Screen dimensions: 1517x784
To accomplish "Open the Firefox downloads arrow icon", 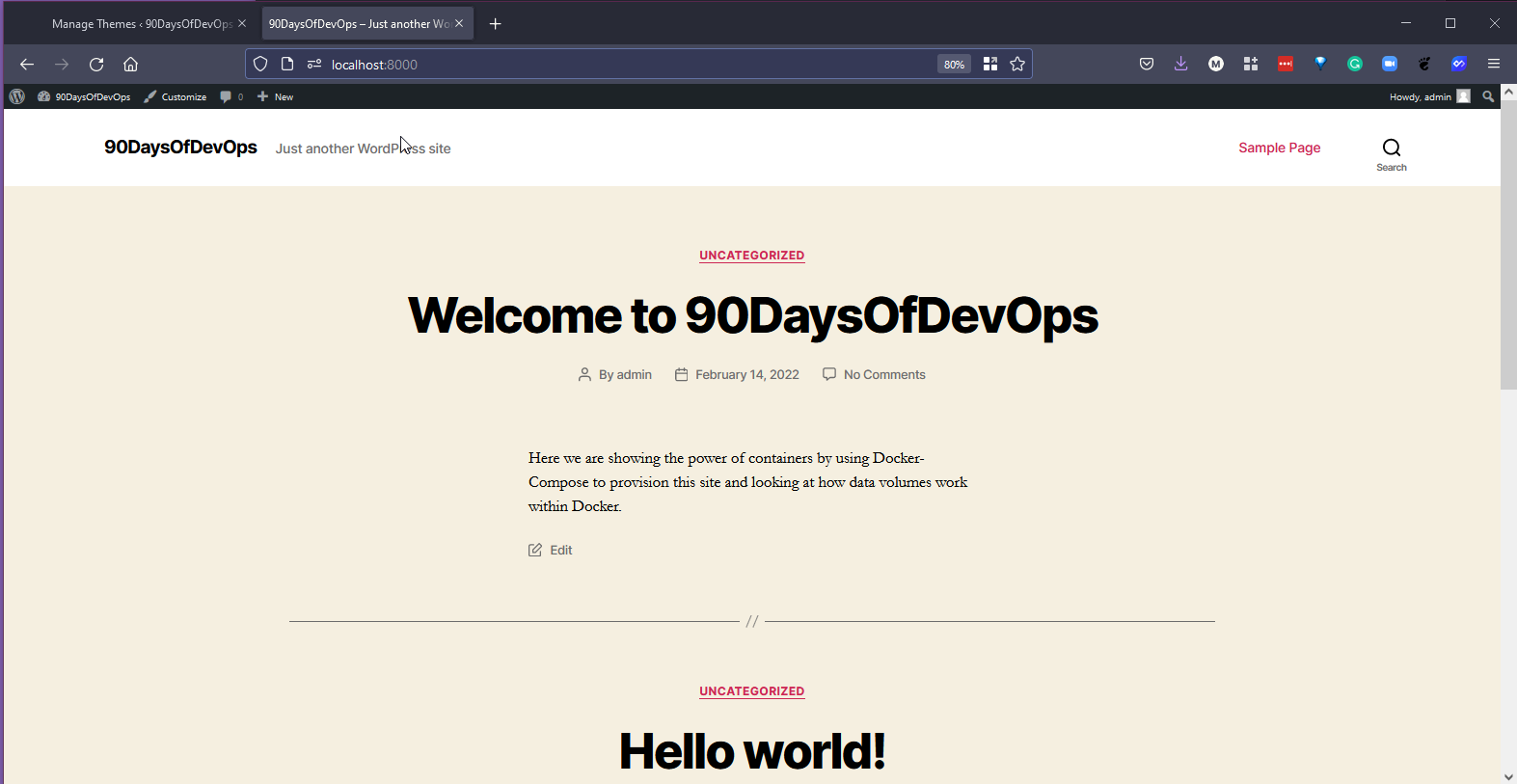I will pos(1180,65).
